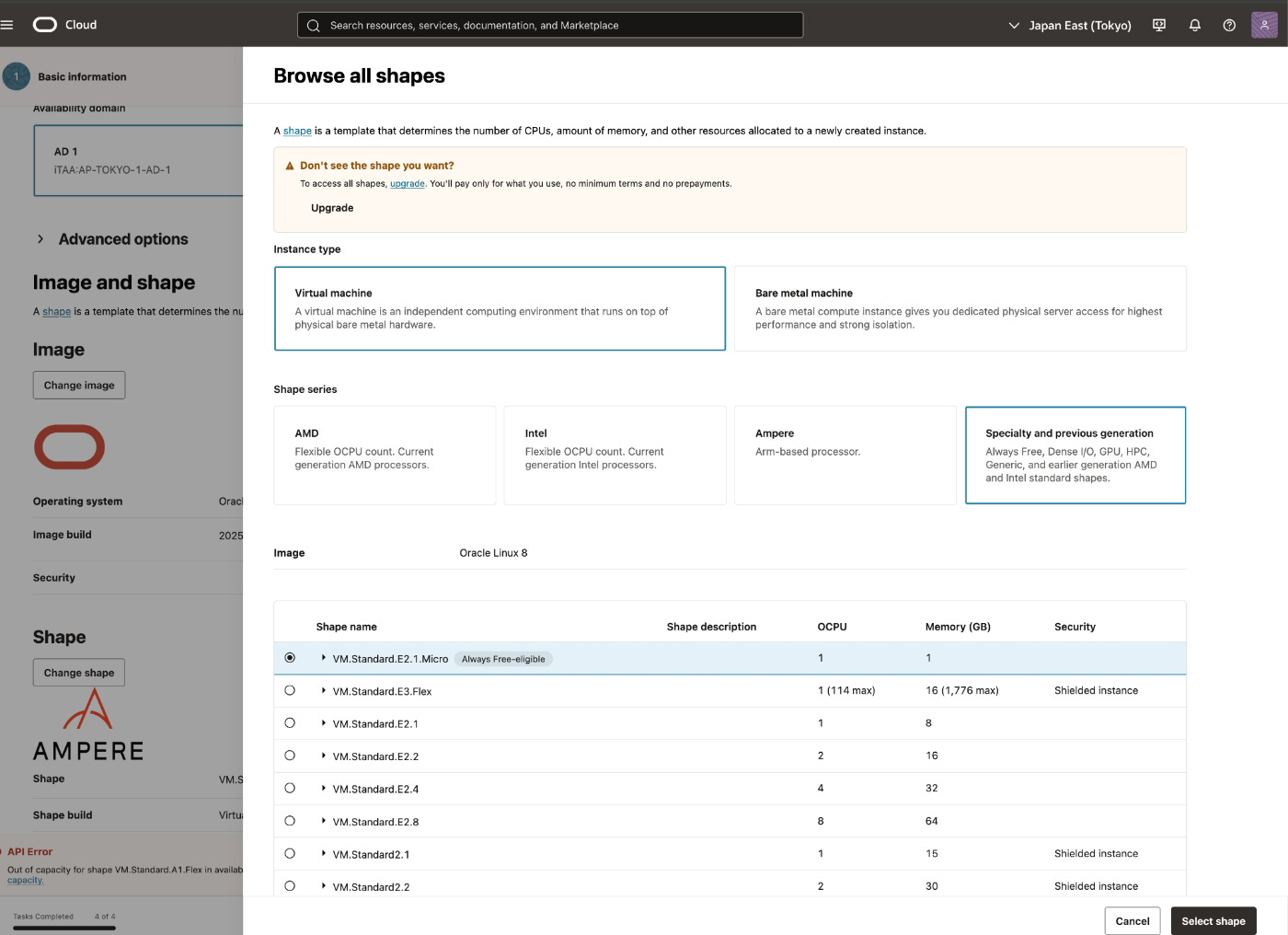The height and width of the screenshot is (935, 1288).
Task: Select VM.Standard.E2.1.Micro radio button
Action: tap(290, 658)
